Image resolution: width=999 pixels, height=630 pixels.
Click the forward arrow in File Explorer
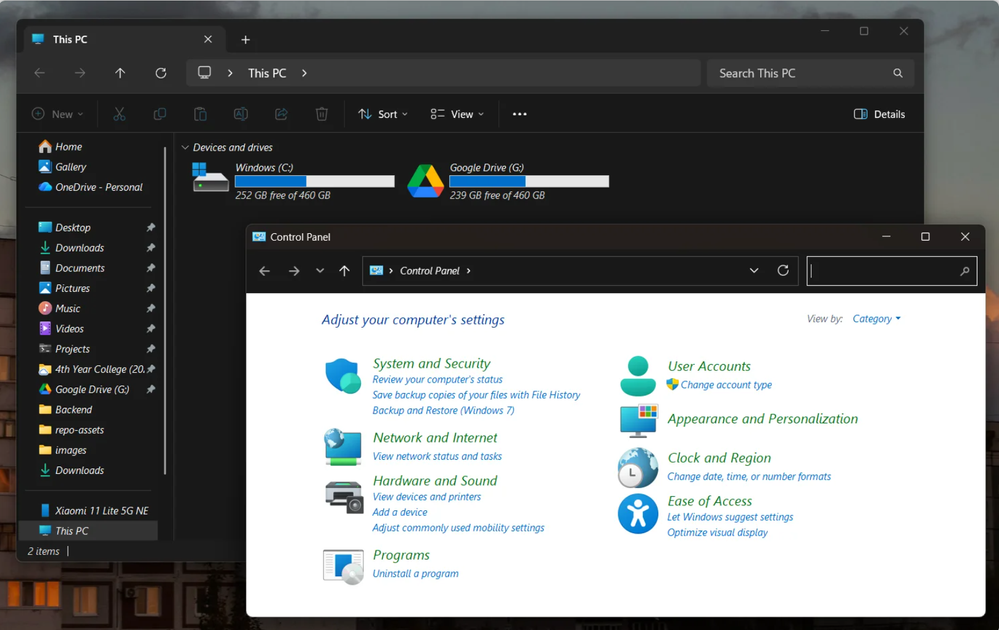tap(80, 73)
